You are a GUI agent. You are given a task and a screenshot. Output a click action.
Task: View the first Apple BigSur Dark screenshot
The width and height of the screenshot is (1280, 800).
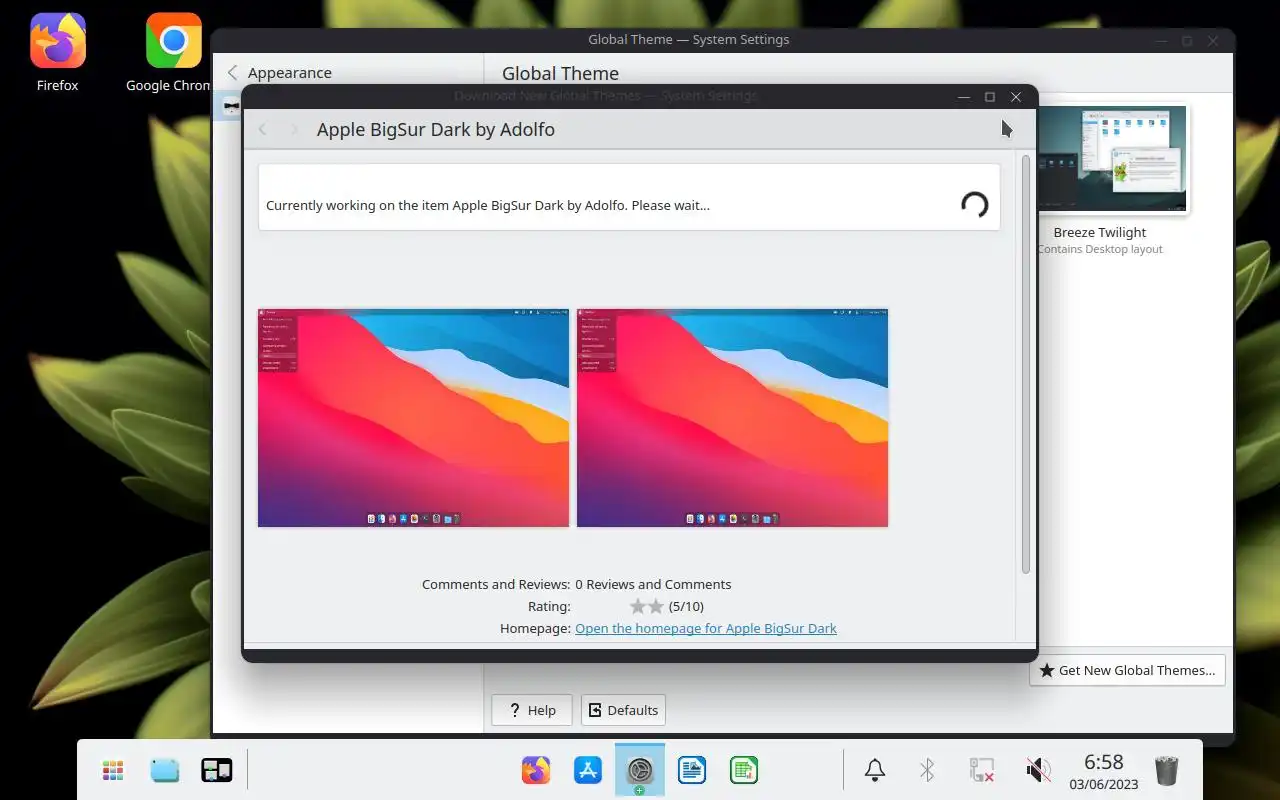coord(413,418)
